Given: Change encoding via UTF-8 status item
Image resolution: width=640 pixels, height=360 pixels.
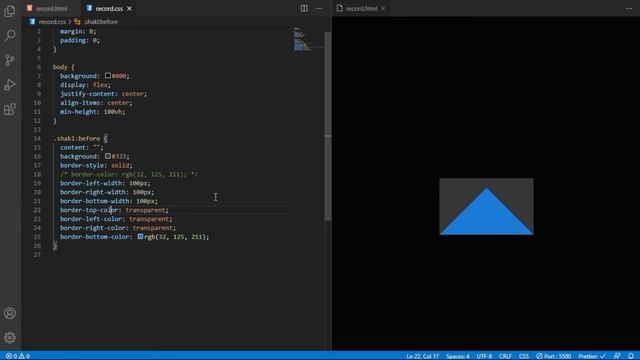Looking at the screenshot, I should (484, 356).
